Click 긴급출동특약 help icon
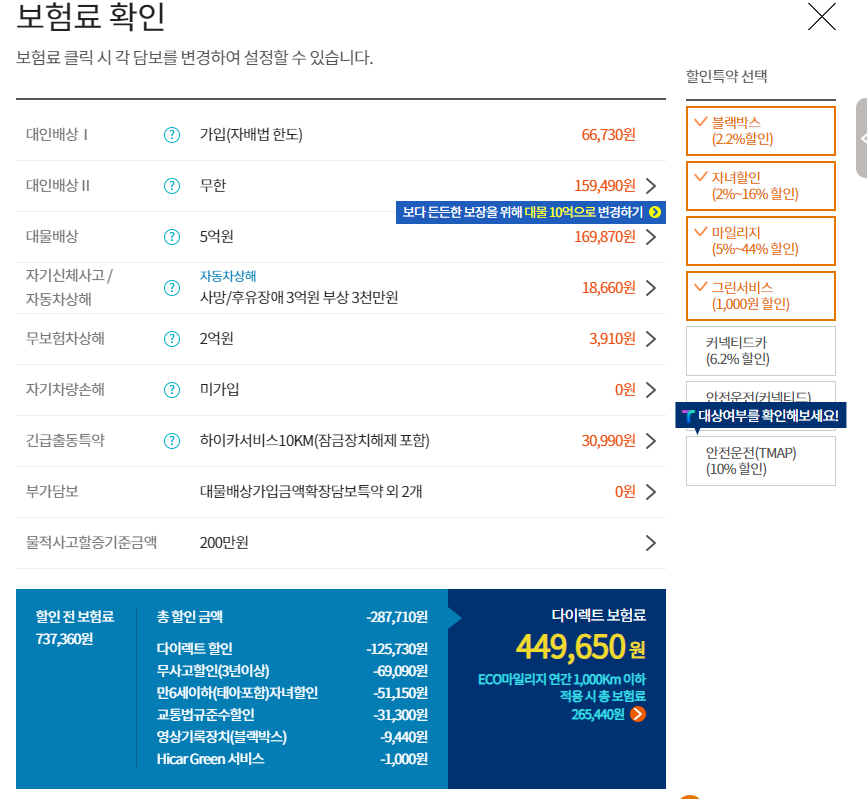This screenshot has width=867, height=799. [171, 441]
